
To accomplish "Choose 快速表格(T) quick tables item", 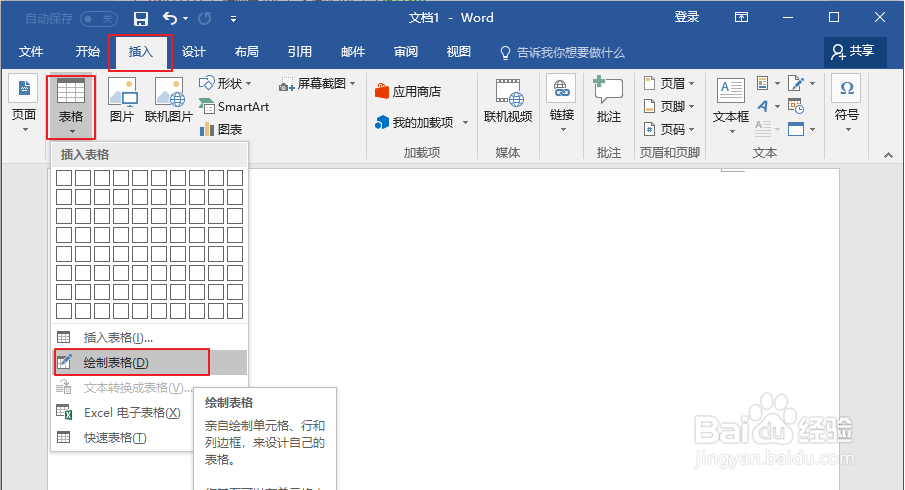I will point(124,437).
